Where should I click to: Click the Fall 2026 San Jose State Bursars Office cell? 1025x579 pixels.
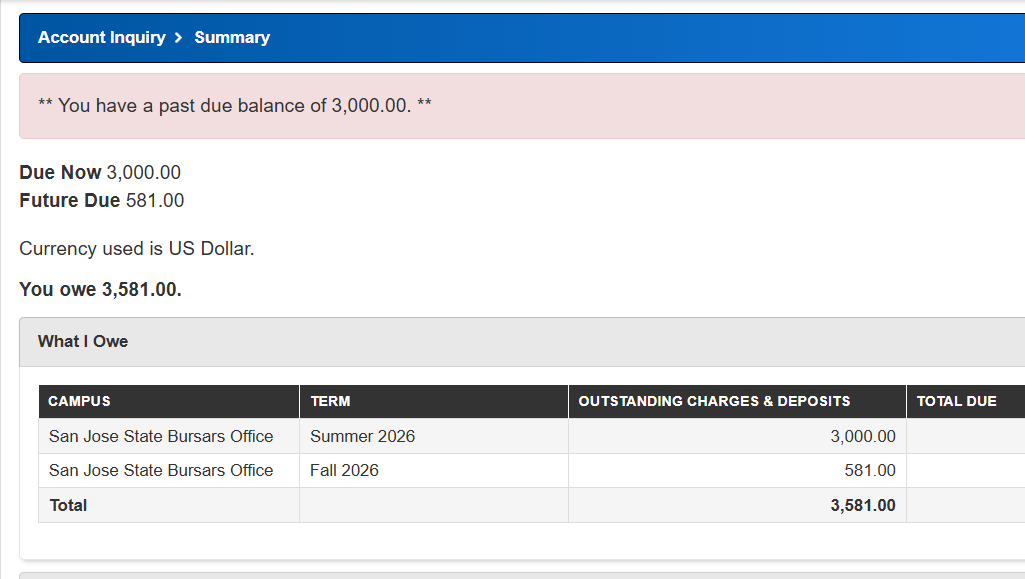(169, 471)
